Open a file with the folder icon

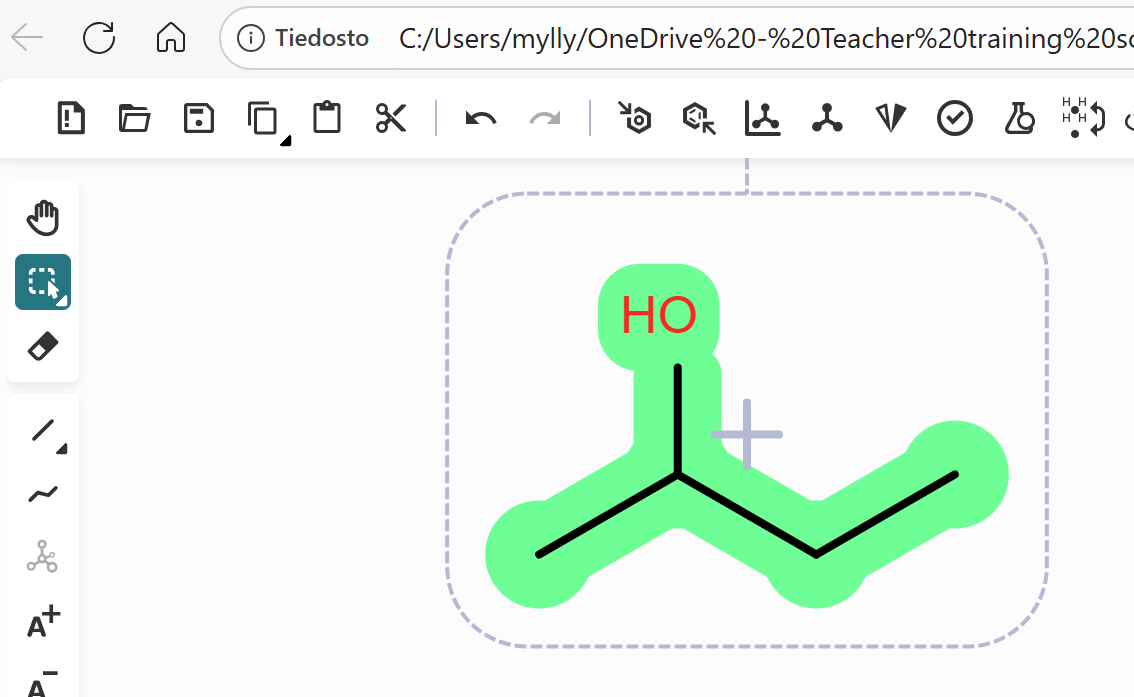[135, 118]
